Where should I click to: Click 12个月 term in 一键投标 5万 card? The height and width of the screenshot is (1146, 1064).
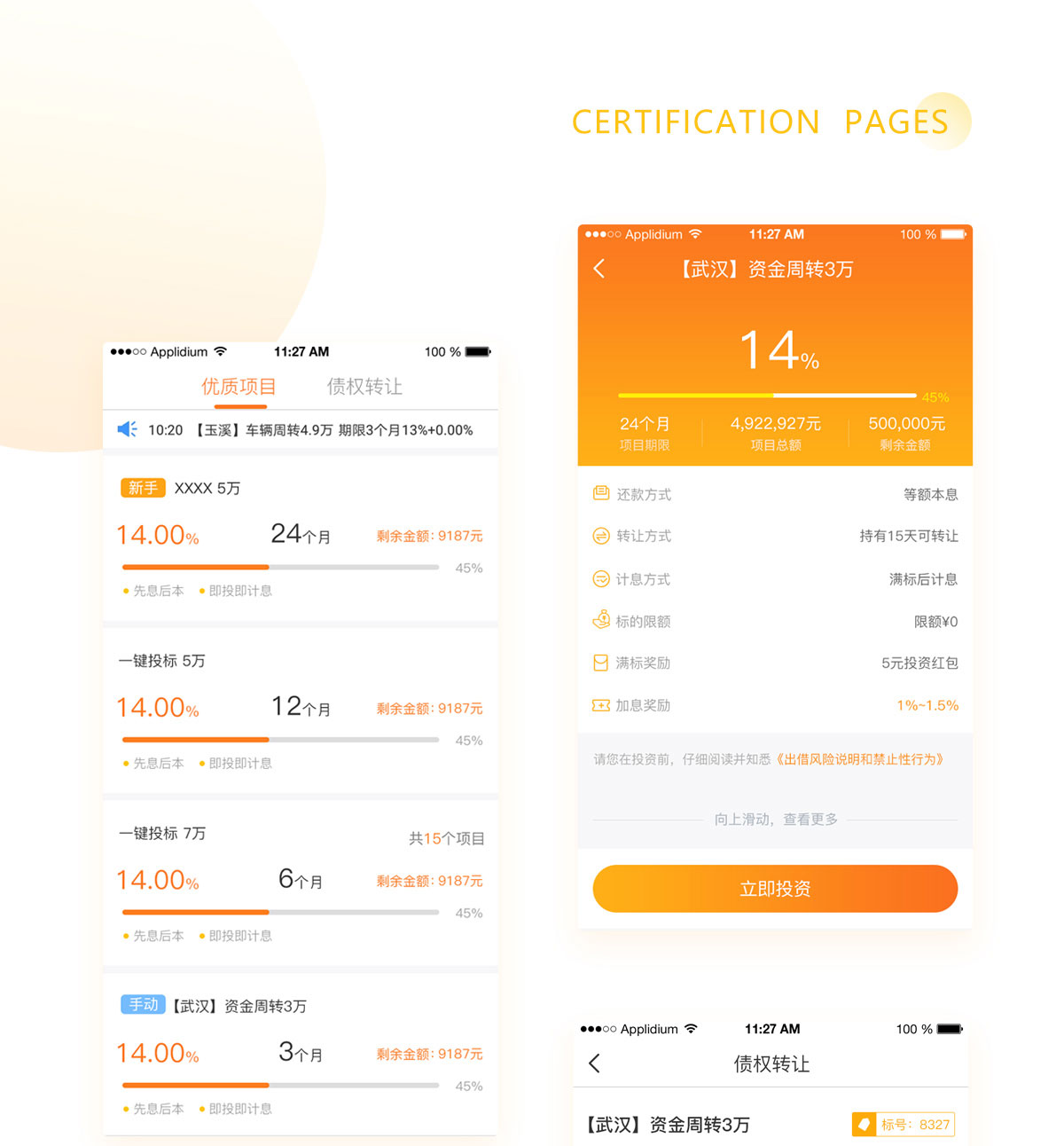coord(301,707)
